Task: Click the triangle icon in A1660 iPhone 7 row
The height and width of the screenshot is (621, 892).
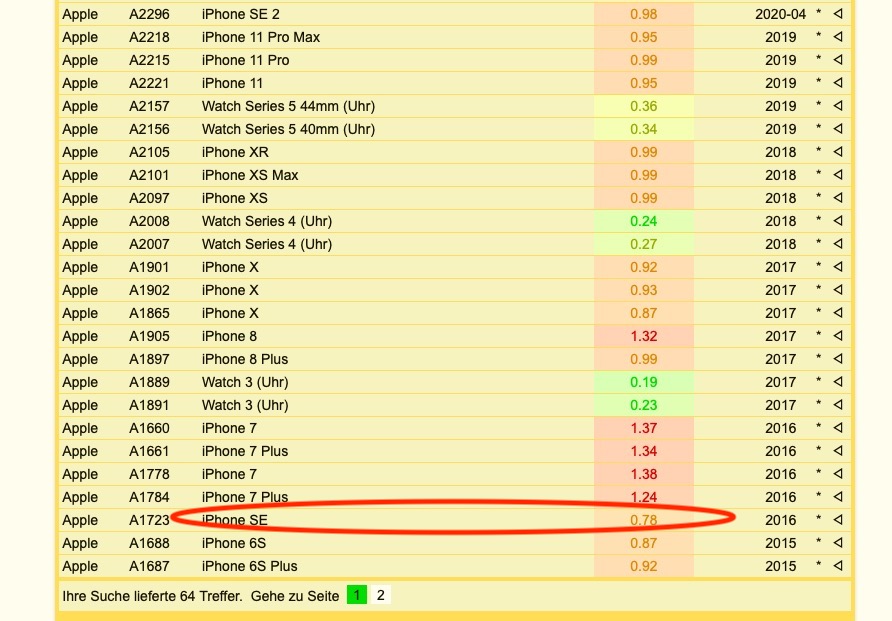Action: pyautogui.click(x=838, y=428)
